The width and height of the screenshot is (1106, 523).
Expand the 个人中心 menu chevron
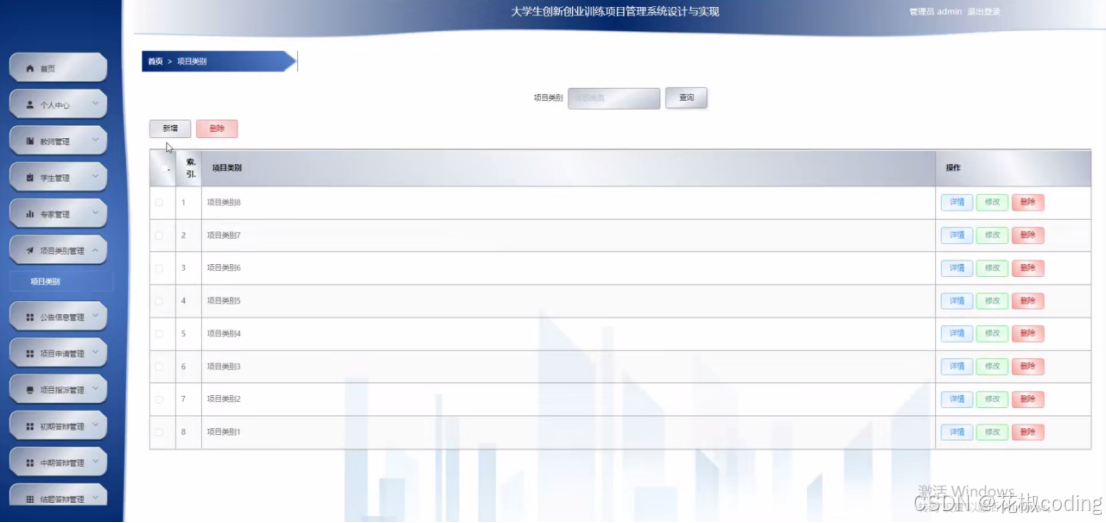[95, 104]
